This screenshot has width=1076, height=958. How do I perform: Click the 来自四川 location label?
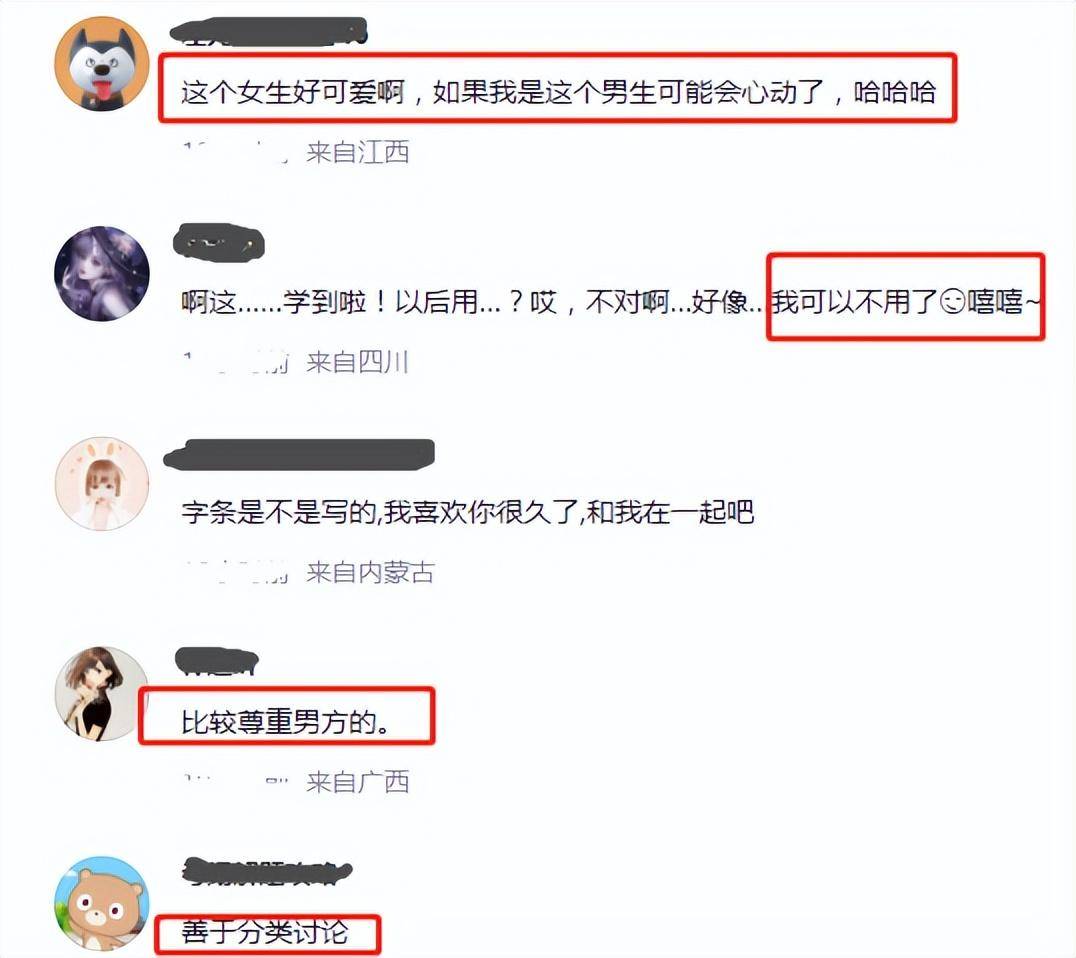tap(358, 362)
